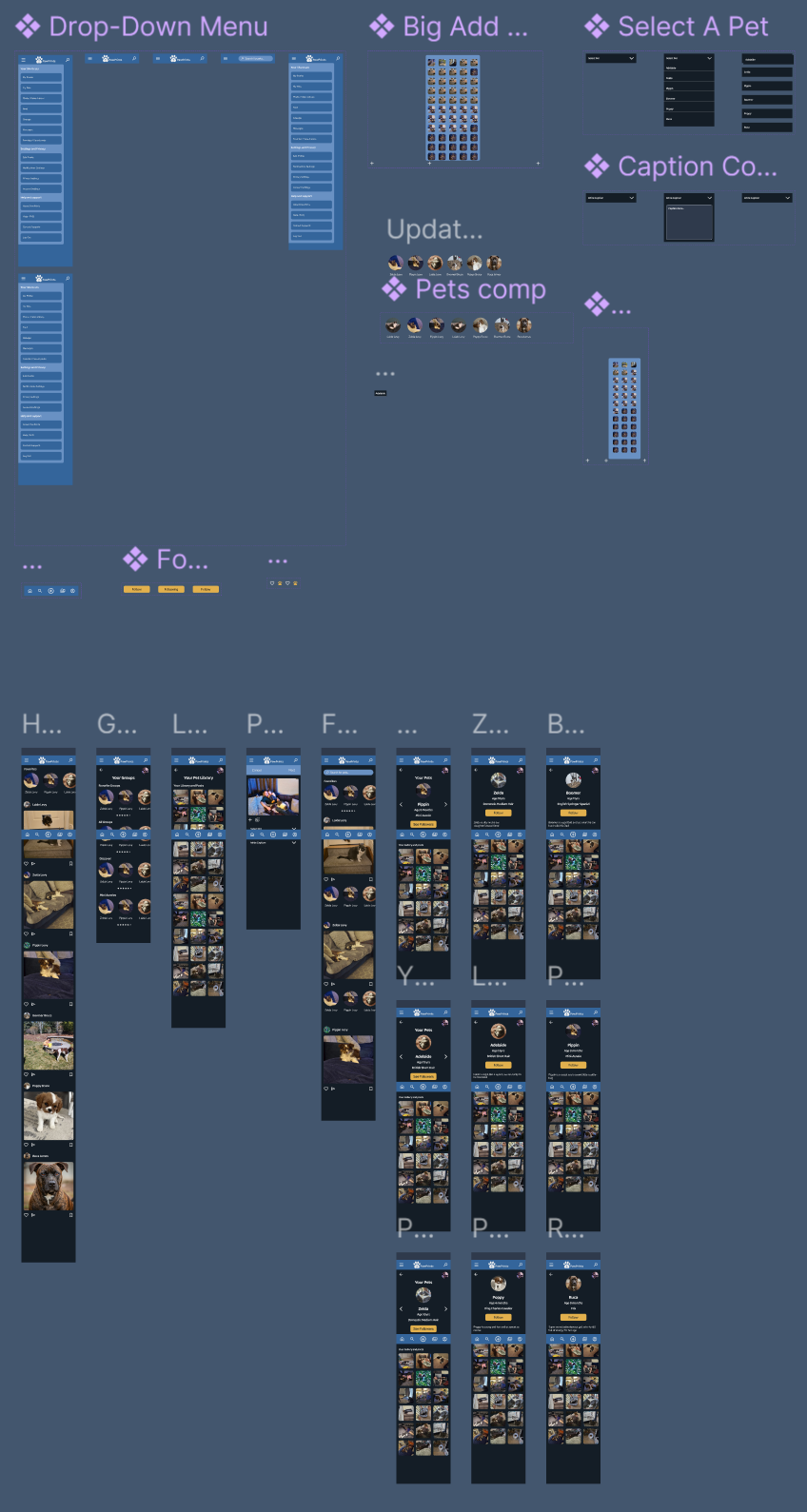Click the hamburger icon beside the header search field variant
Screen dimensions: 807x1512
tap(226, 59)
